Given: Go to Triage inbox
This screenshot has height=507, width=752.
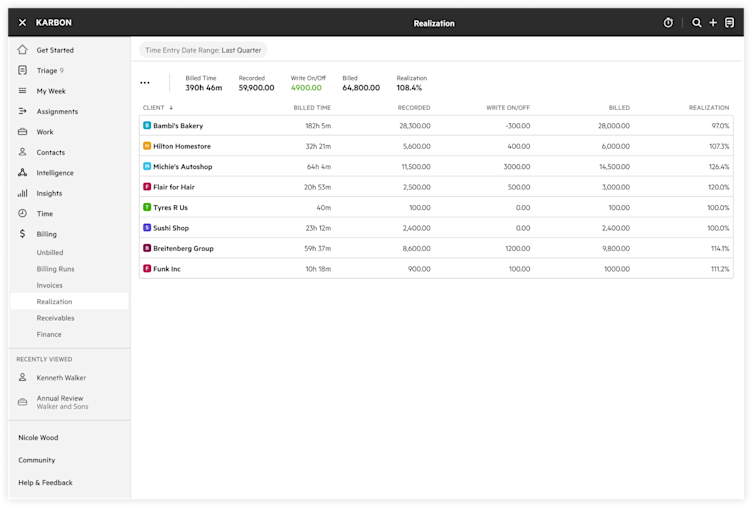Looking at the screenshot, I should [x=47, y=71].
